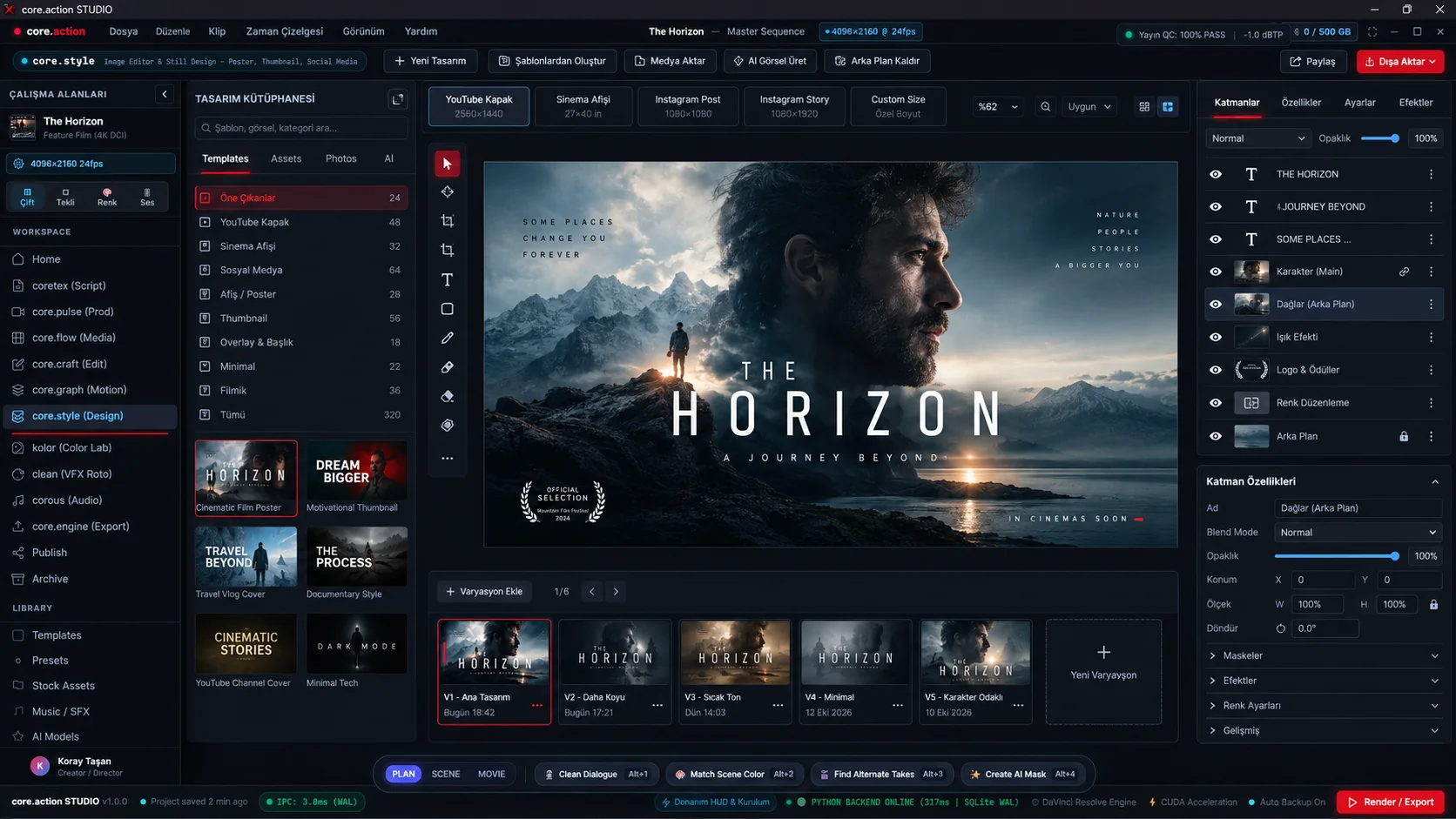This screenshot has width=1456, height=819.
Task: Open the Uygun fit dropdown
Action: pos(1089,107)
